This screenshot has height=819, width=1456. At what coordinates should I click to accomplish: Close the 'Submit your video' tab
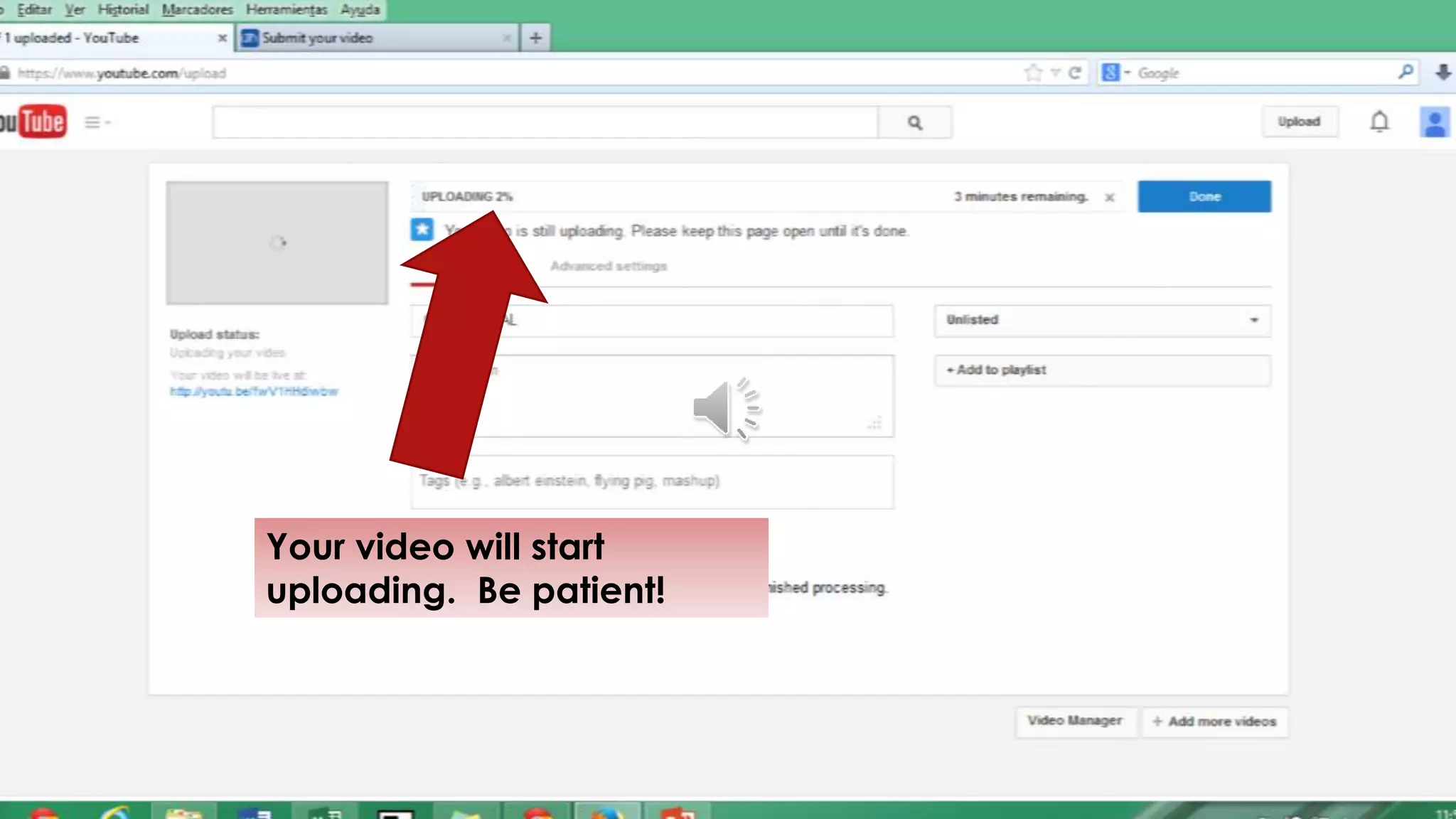point(507,38)
